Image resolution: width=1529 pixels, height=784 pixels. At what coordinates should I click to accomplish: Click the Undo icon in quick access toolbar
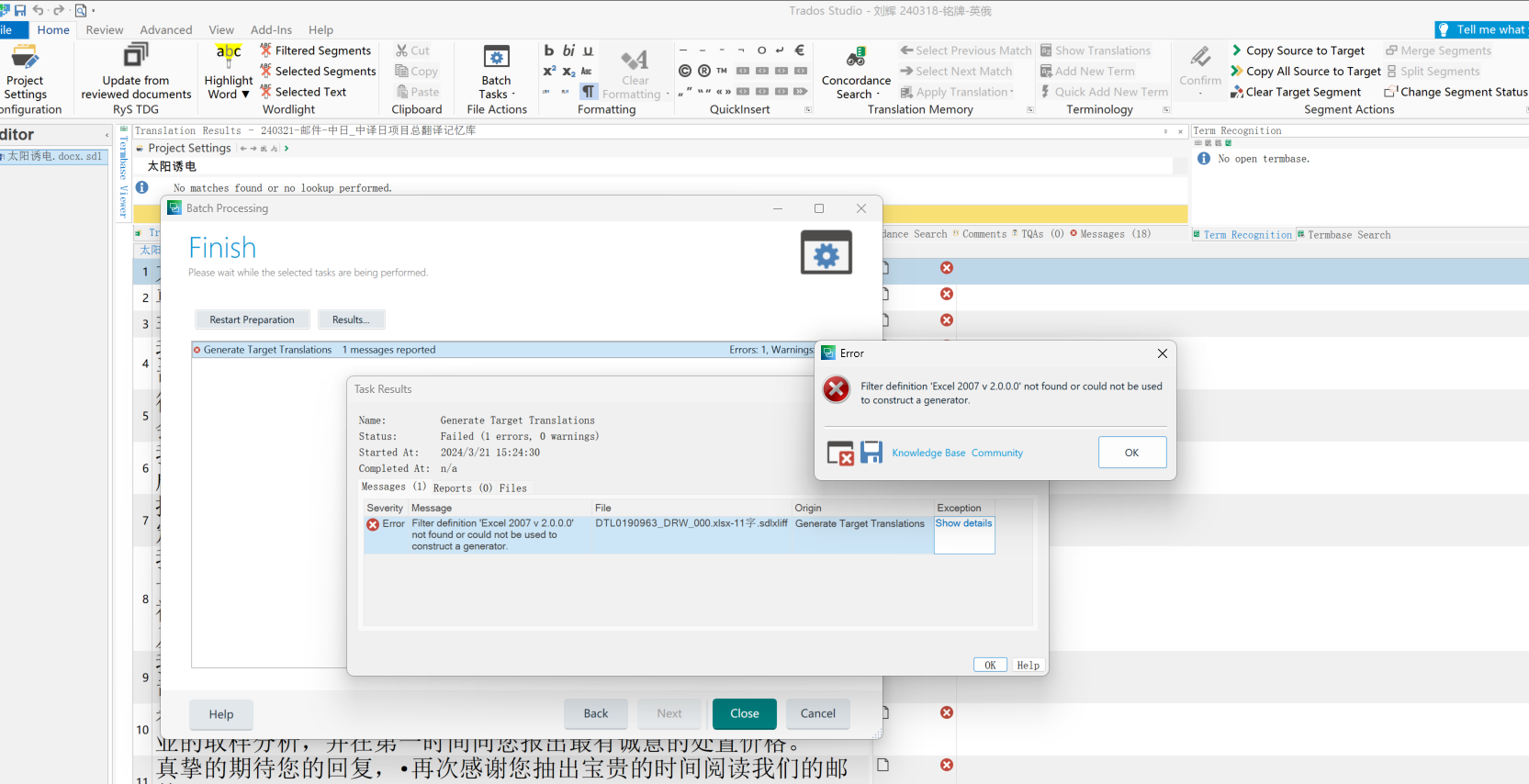tap(38, 10)
